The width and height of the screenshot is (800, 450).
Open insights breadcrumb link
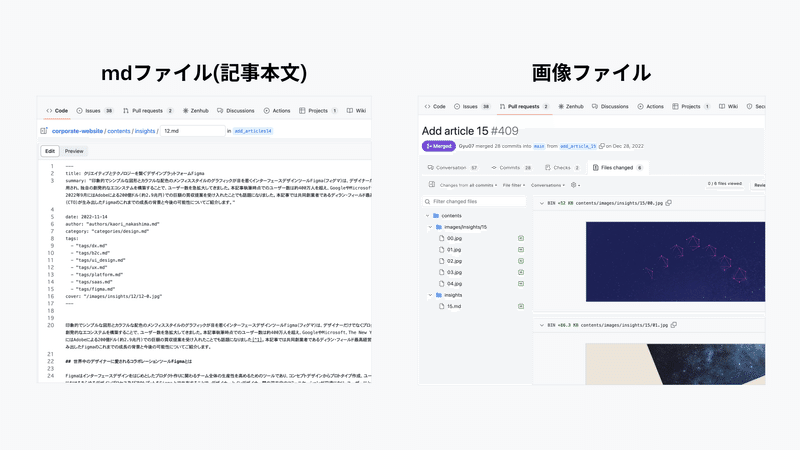coord(145,131)
